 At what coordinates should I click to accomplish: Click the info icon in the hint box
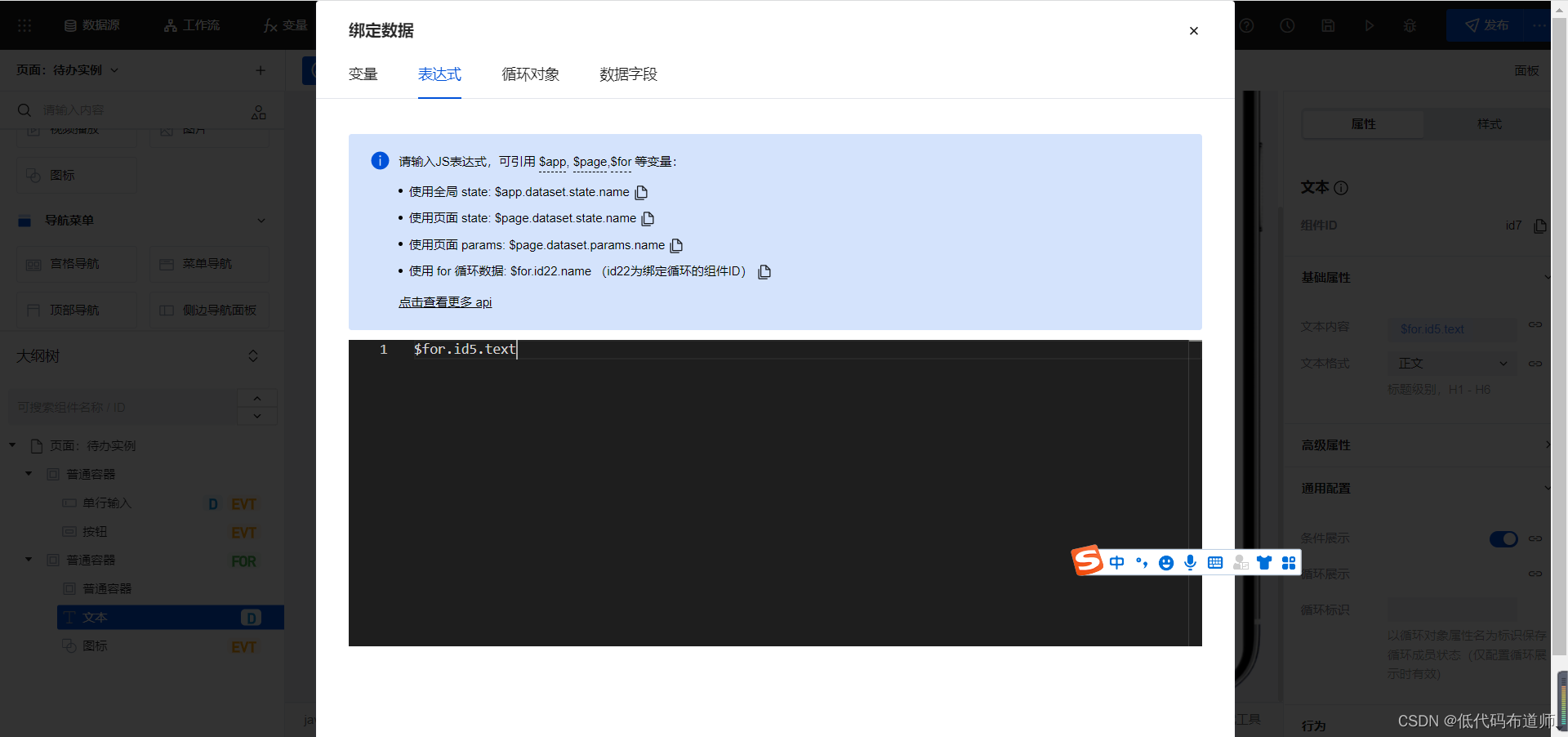[x=380, y=161]
